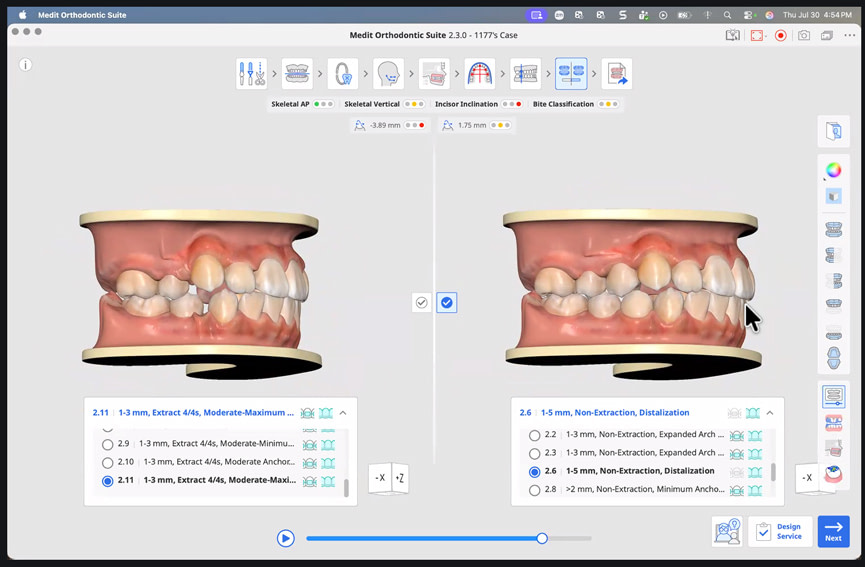The height and width of the screenshot is (567, 865).
Task: Open Control Center in the menu bar
Action: point(749,15)
